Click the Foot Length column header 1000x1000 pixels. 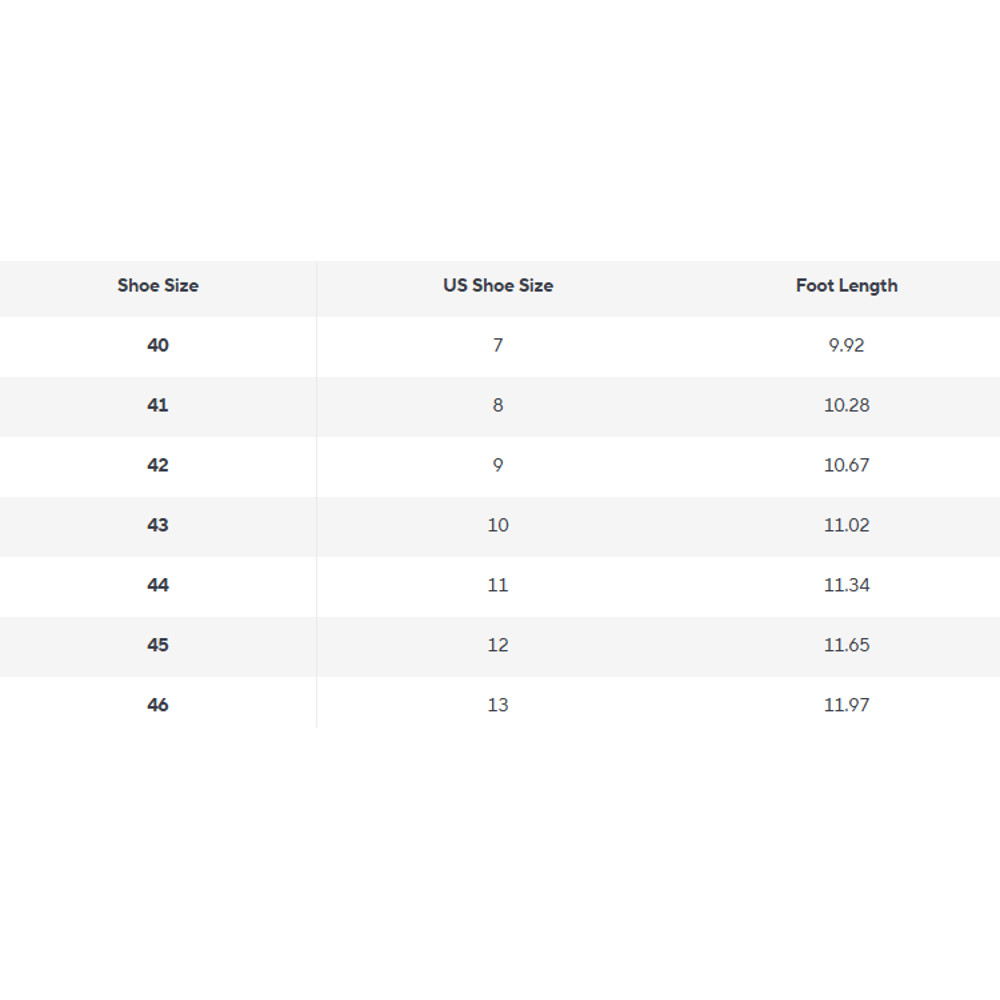click(x=847, y=285)
